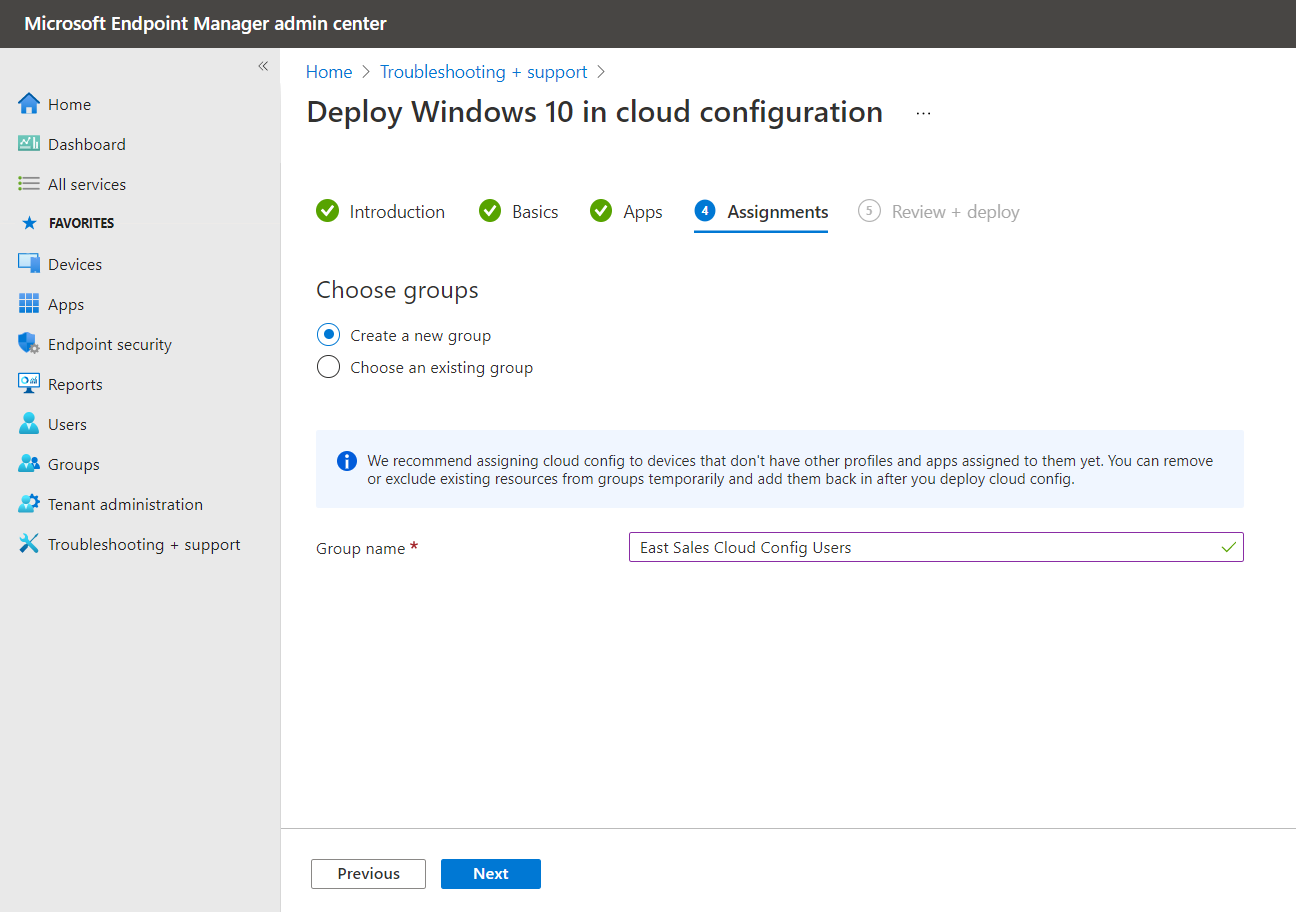
Task: Select Choose an existing group option
Action: pos(328,367)
